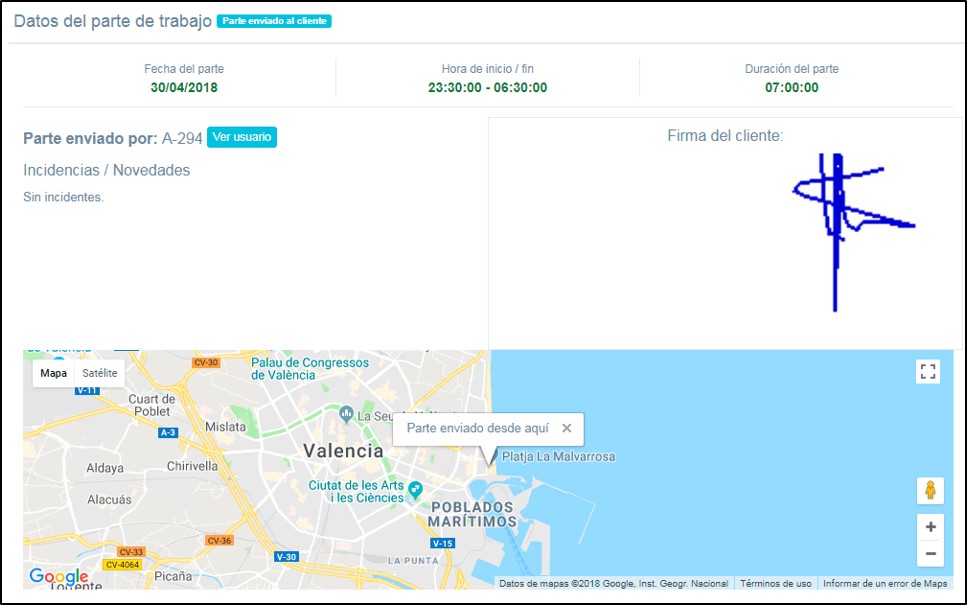Click the Google logo on the map
Image resolution: width=967 pixels, height=605 pixels.
coord(59,577)
